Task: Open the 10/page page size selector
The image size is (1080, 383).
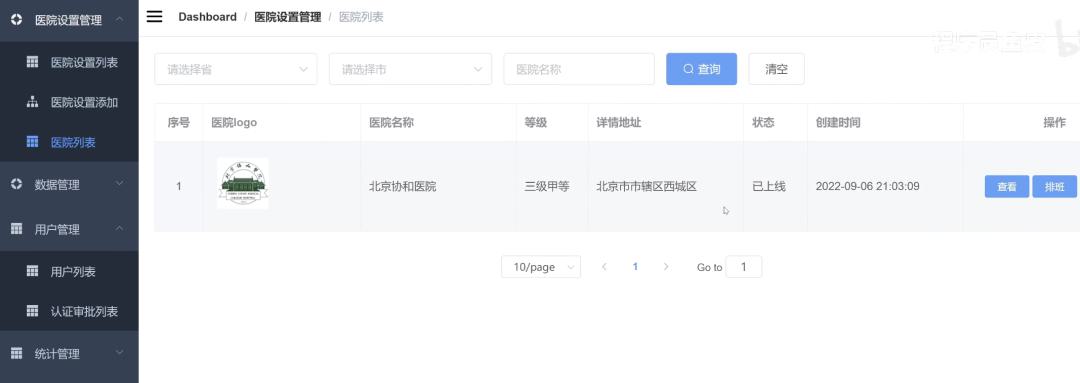Action: coord(541,267)
